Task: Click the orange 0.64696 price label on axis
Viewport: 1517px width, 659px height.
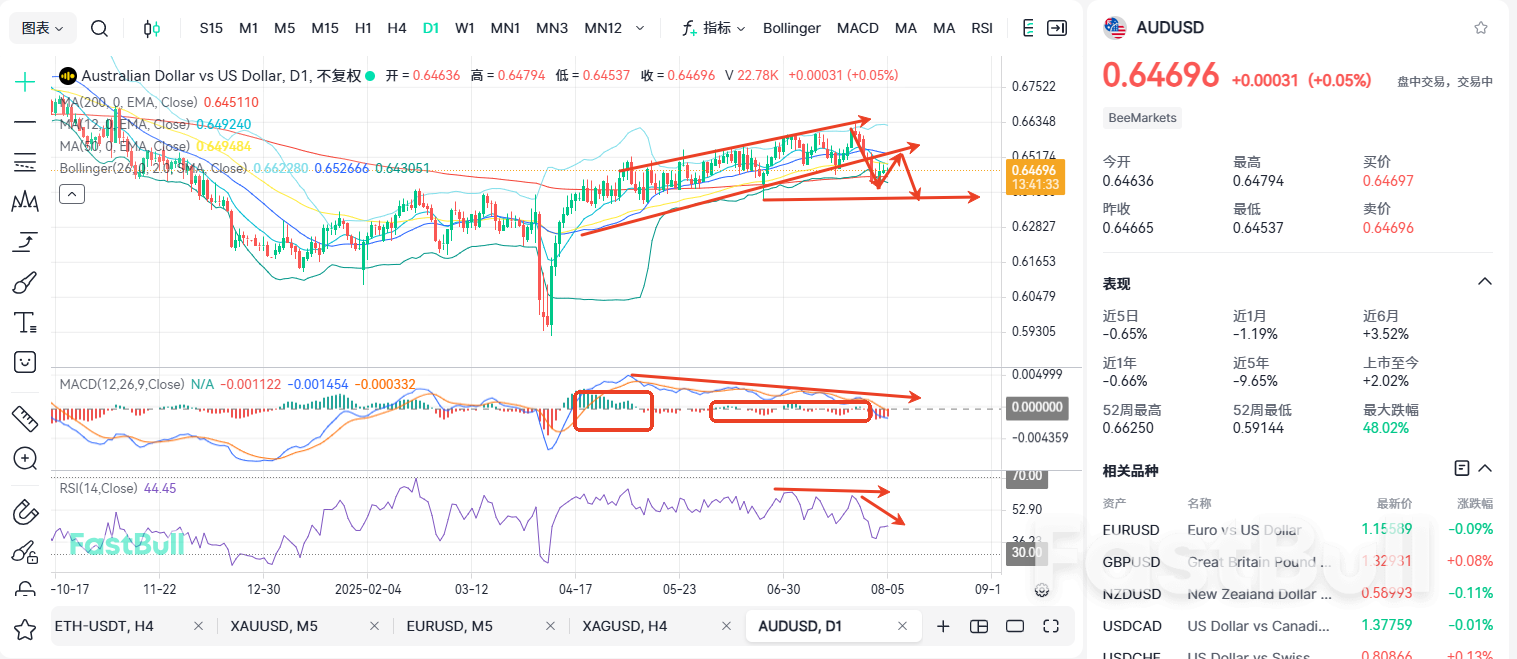Action: (x=1036, y=176)
